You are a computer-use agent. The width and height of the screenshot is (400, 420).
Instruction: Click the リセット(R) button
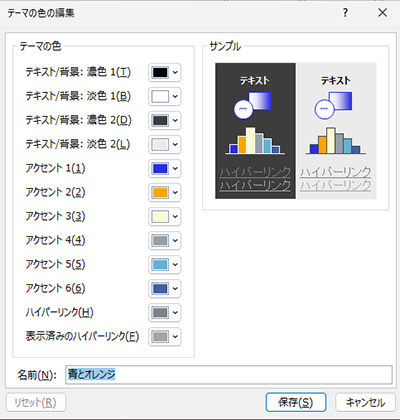(x=36, y=402)
